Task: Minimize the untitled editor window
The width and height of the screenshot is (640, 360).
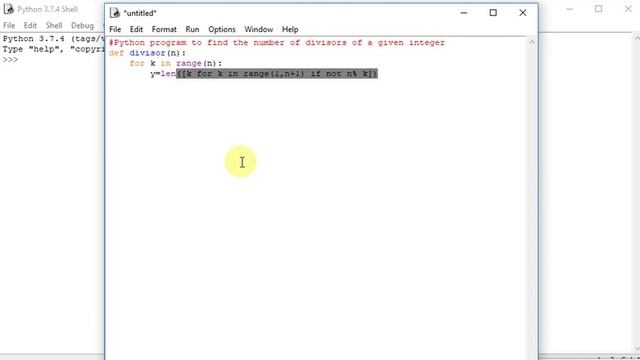Action: (464, 13)
